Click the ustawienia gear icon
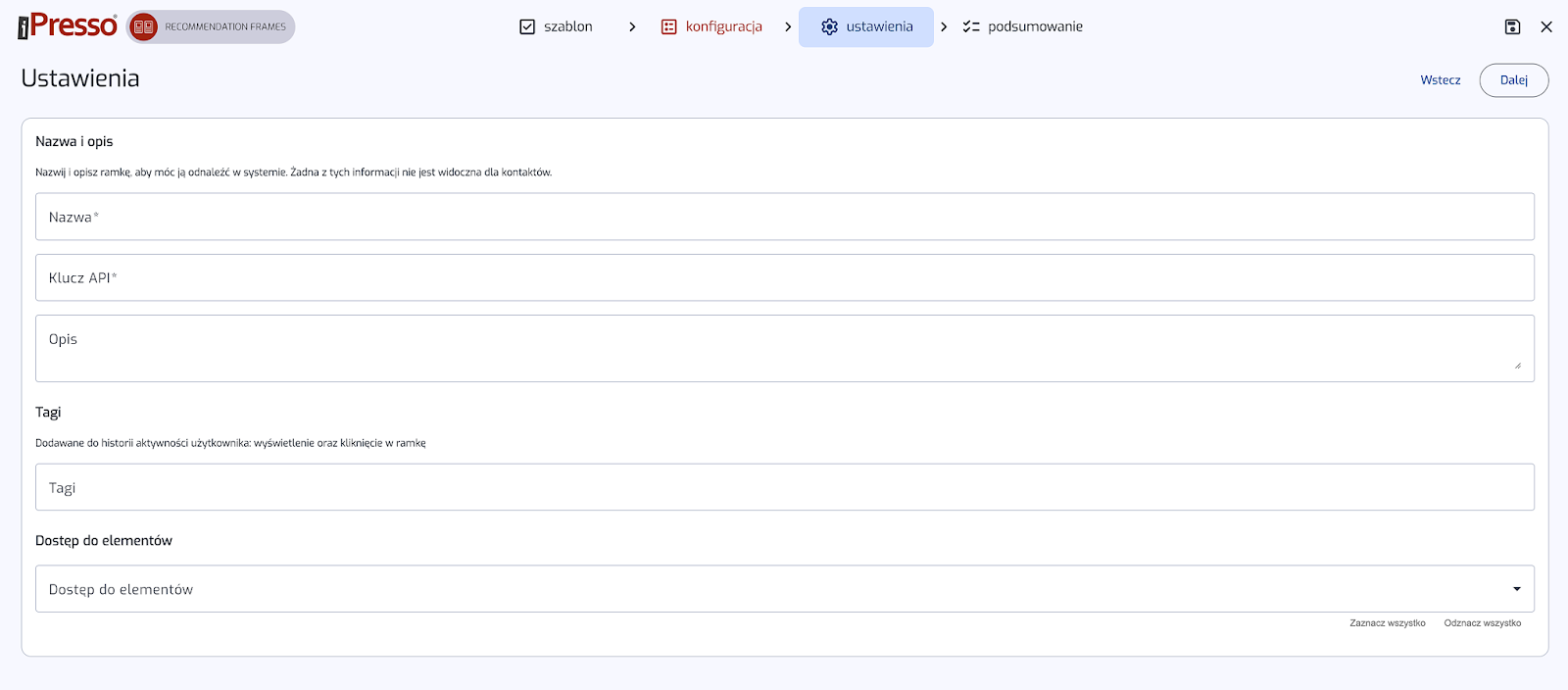The image size is (1568, 690). (830, 27)
